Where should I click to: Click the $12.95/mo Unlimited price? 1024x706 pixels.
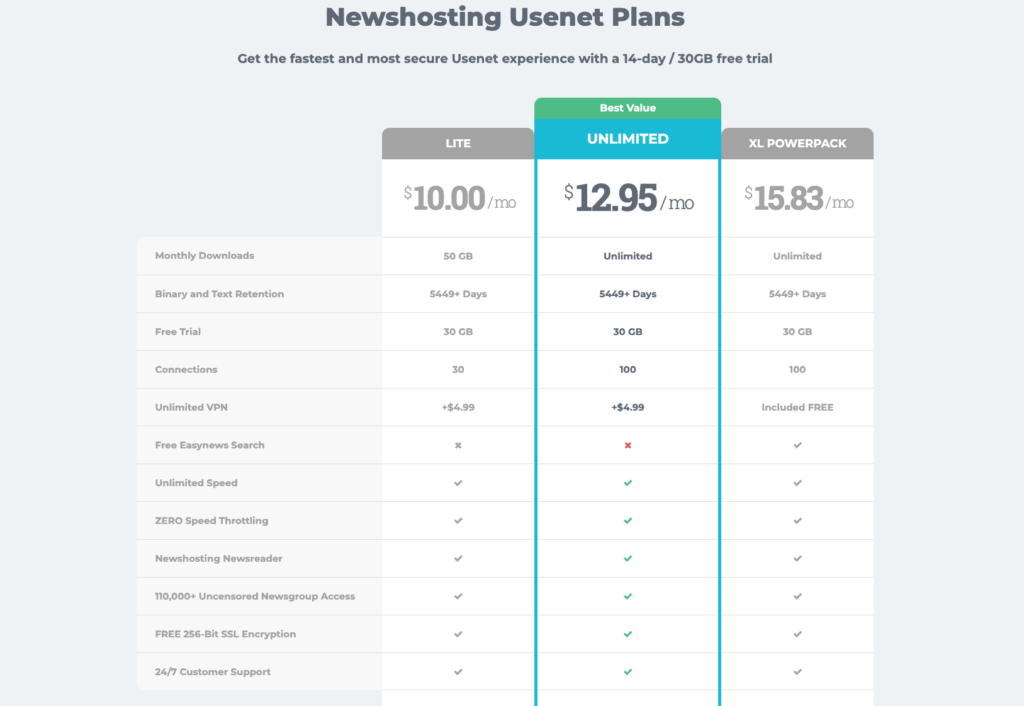coord(628,198)
